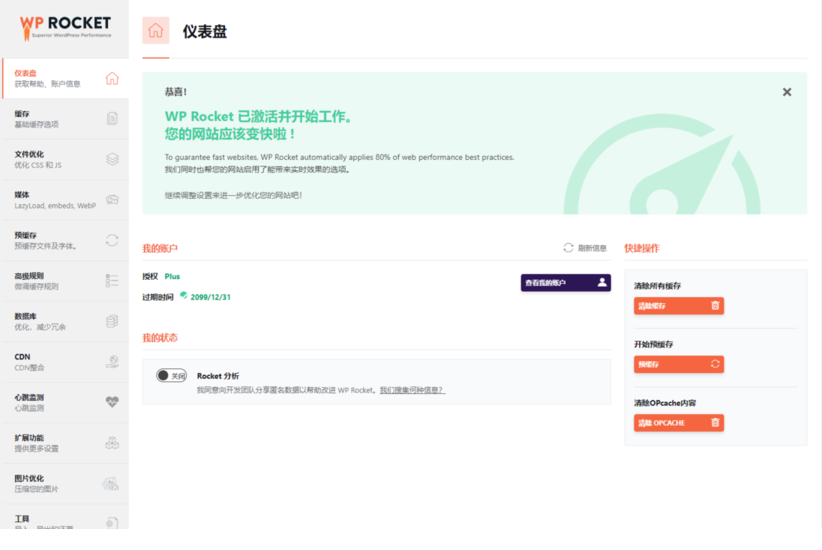The width and height of the screenshot is (822, 550).
Task: Click the document icon next to 缓存
Action: 112,118
